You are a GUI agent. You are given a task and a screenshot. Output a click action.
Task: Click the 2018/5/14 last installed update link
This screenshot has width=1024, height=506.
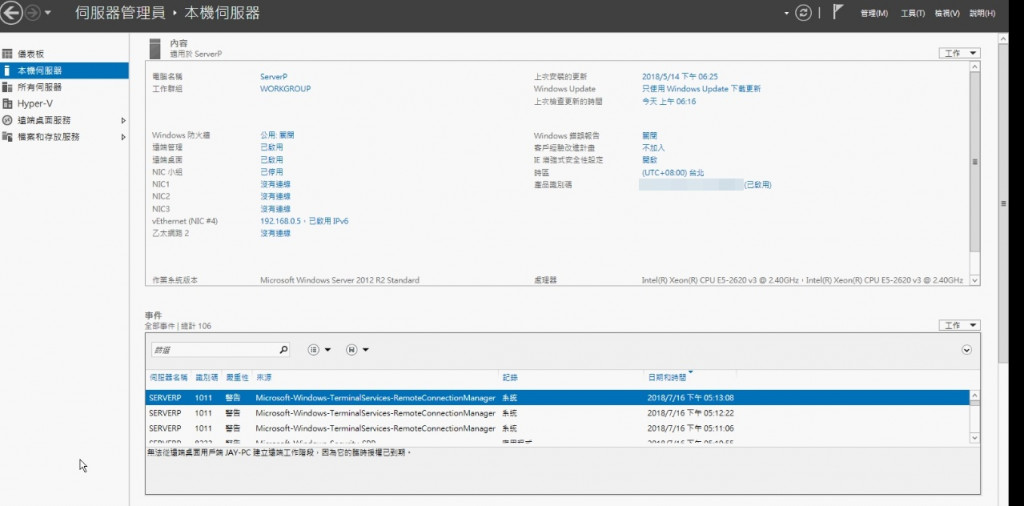tap(680, 76)
